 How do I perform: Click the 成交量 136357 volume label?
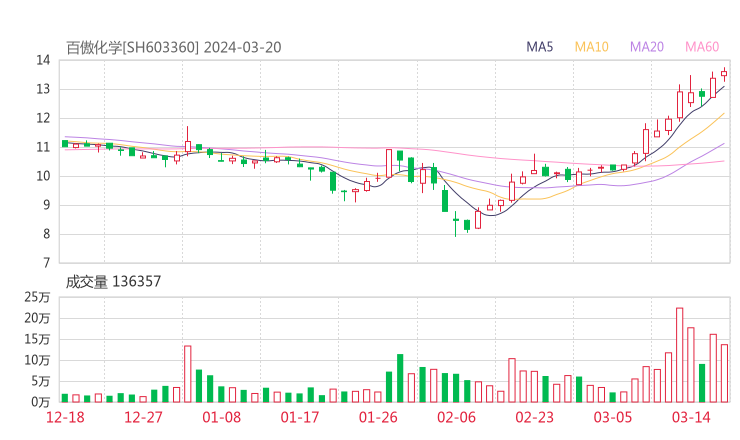coord(113,282)
